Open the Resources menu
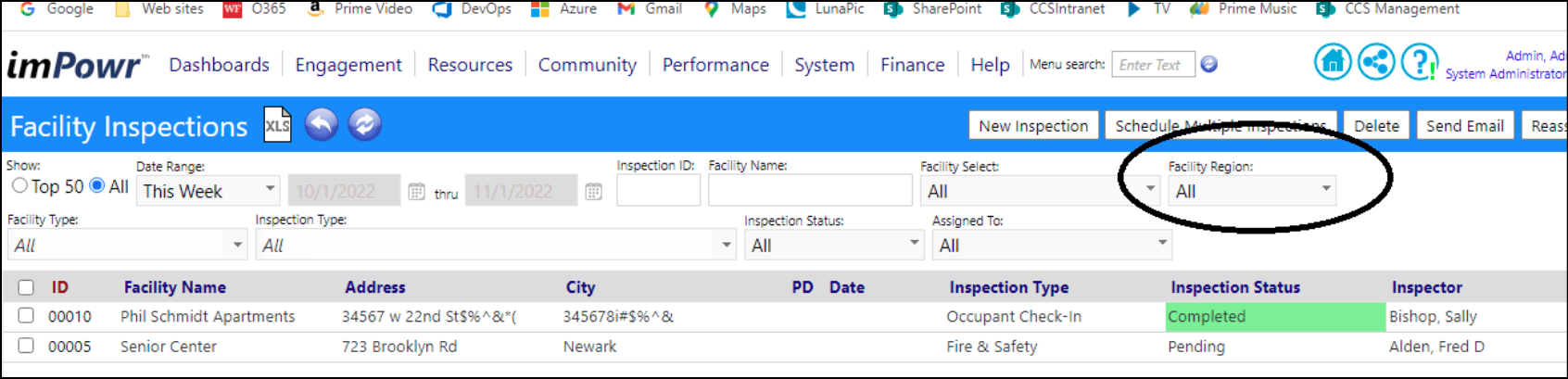This screenshot has height=379, width=1568. tap(470, 65)
